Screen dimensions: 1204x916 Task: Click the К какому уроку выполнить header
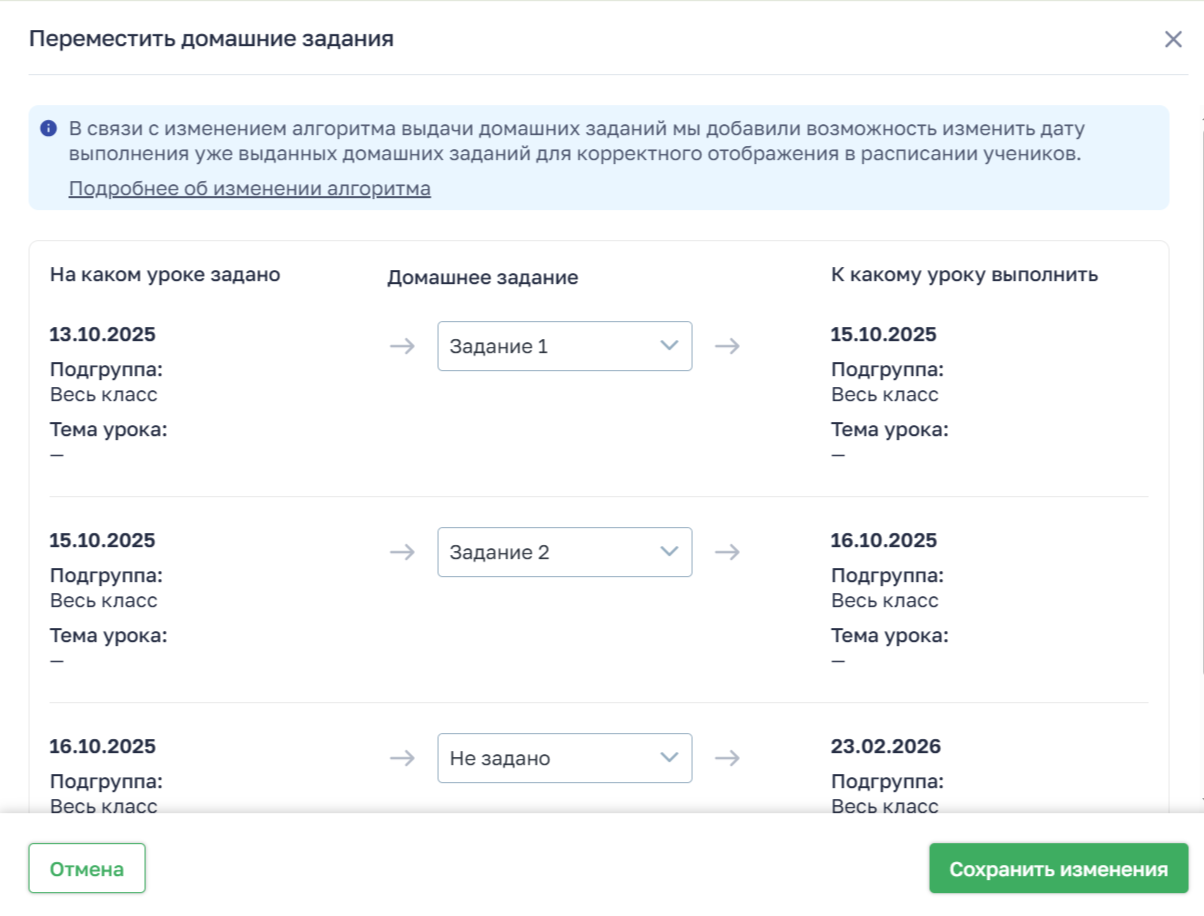964,275
